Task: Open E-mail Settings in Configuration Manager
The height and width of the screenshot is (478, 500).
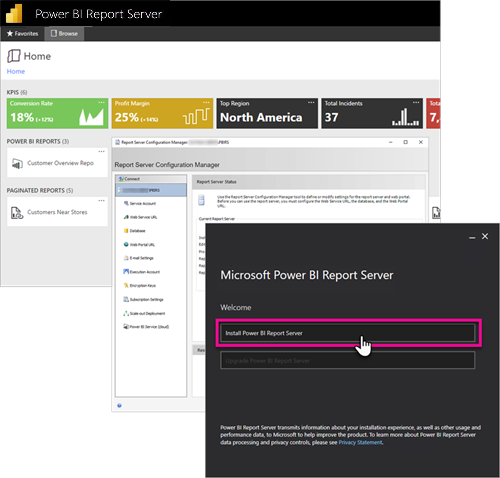Action: [x=138, y=258]
